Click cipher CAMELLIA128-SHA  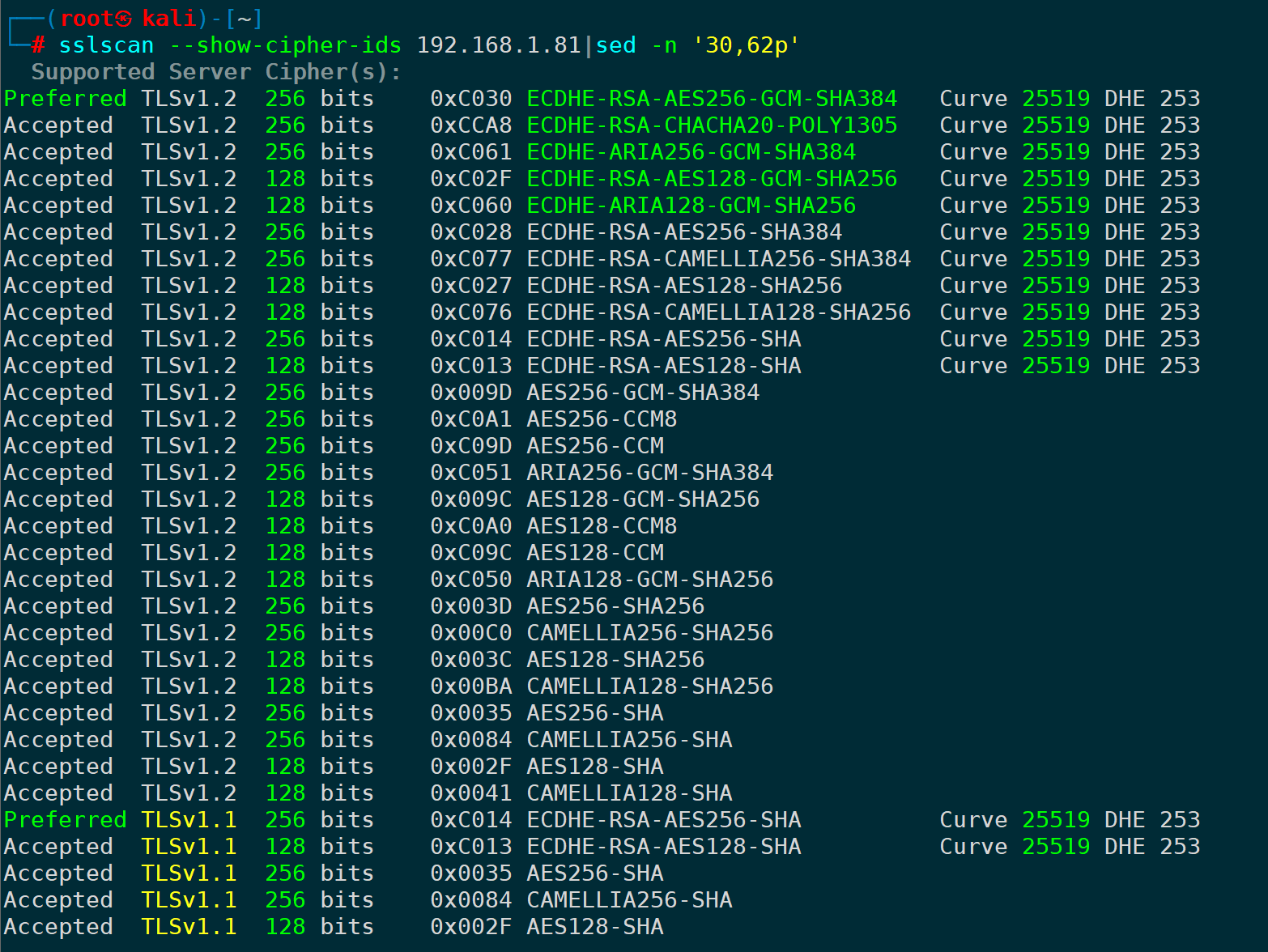(x=629, y=793)
